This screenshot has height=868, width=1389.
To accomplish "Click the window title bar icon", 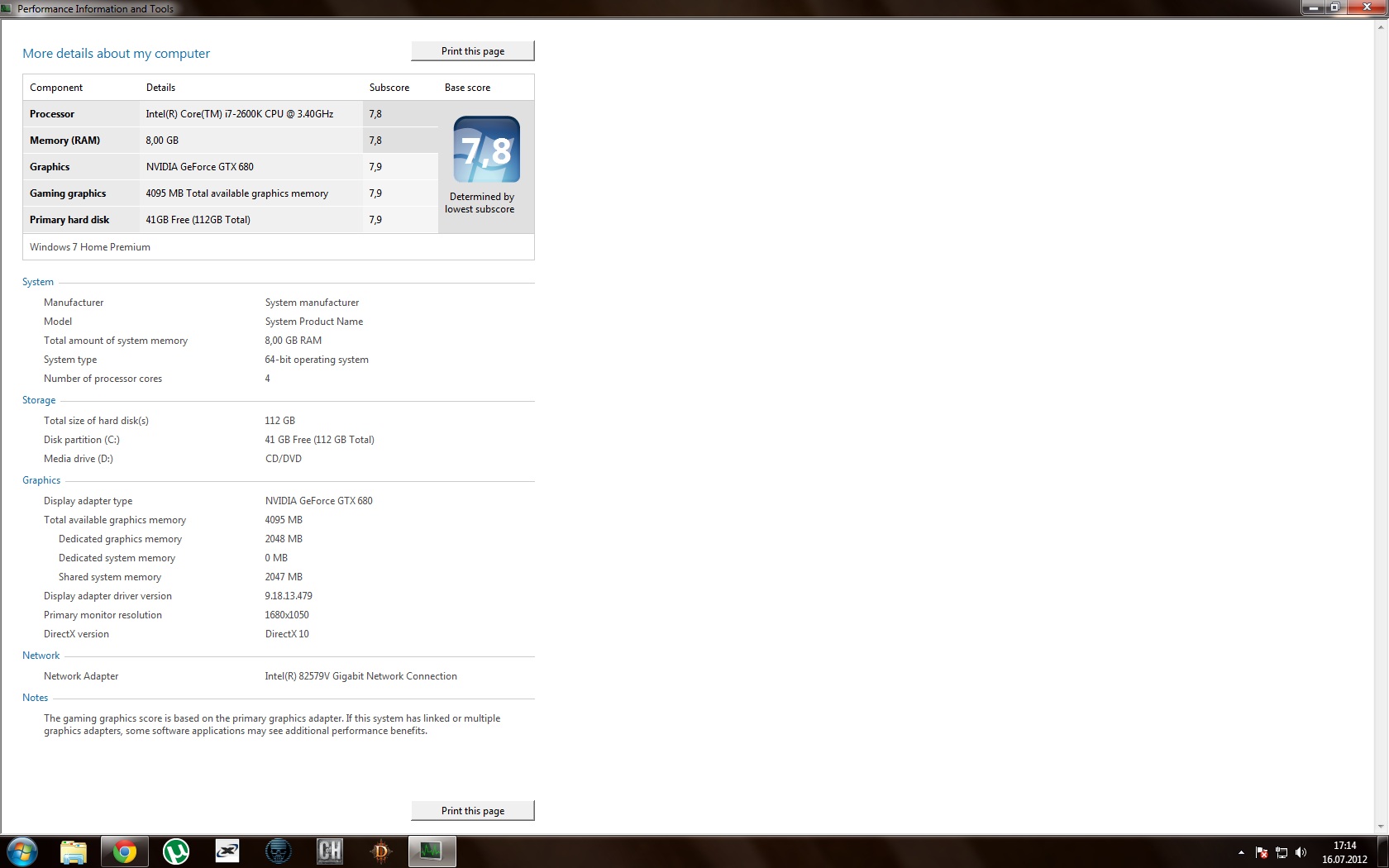I will [x=7, y=8].
